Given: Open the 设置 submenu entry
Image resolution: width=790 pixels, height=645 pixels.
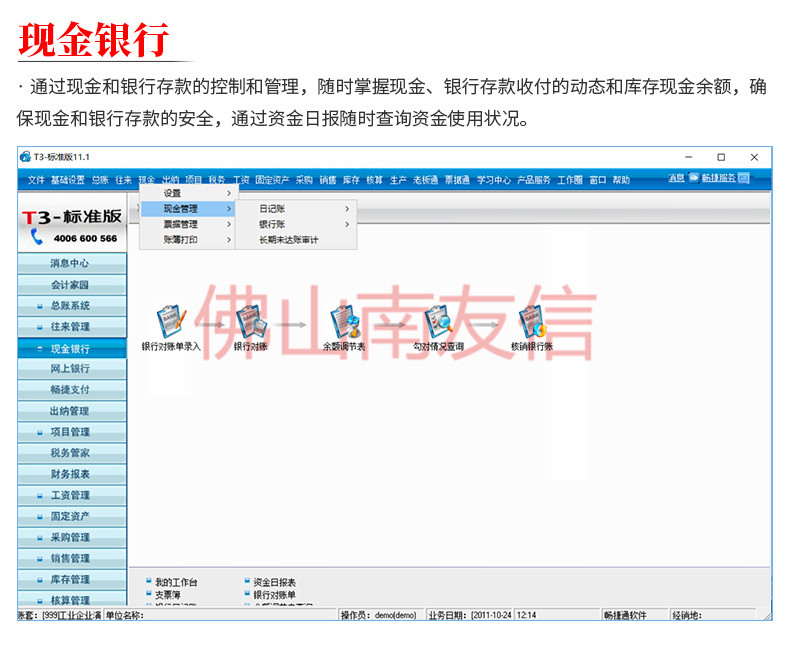Looking at the screenshot, I should [187, 193].
